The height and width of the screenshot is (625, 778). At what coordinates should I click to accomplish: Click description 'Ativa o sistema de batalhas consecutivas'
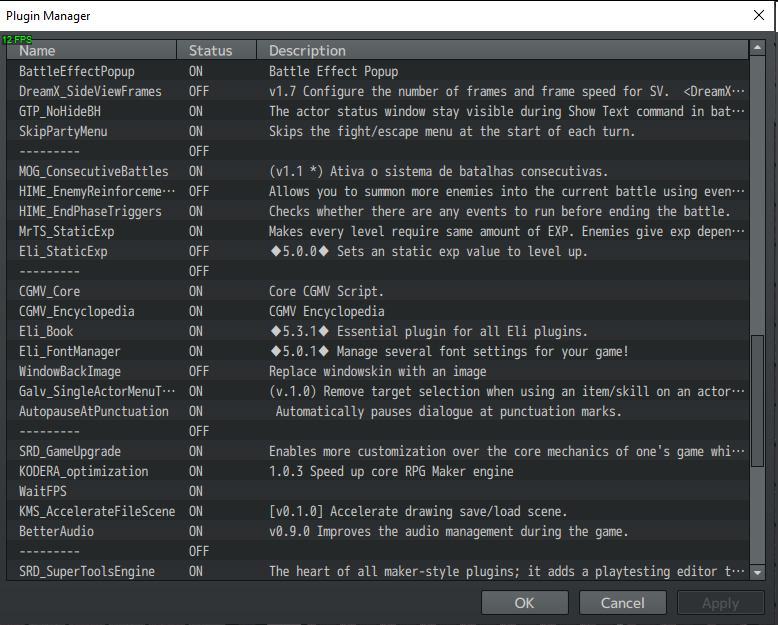coord(469,171)
